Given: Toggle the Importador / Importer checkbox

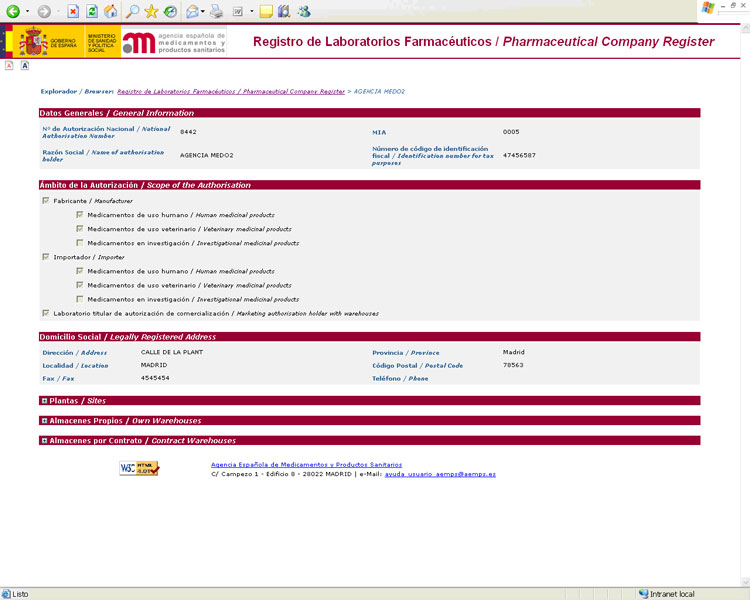Looking at the screenshot, I should click(x=46, y=257).
